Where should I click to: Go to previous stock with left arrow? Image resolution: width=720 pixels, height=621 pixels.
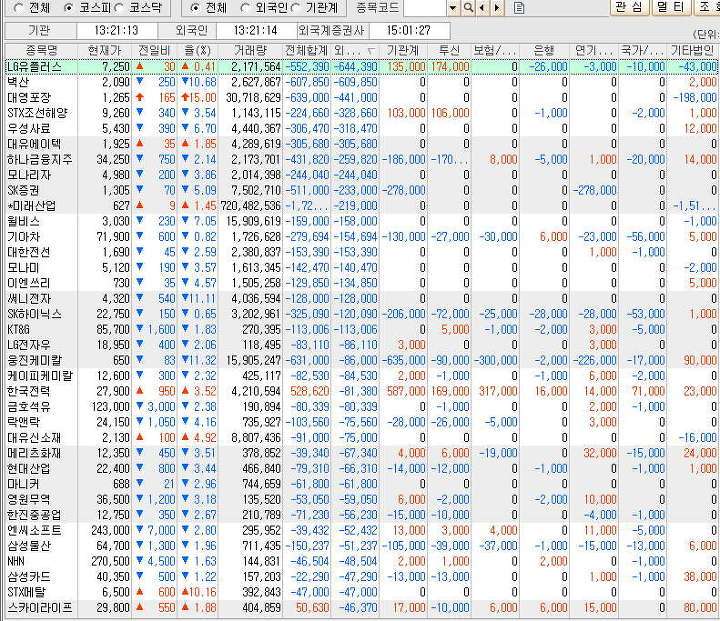482,8
